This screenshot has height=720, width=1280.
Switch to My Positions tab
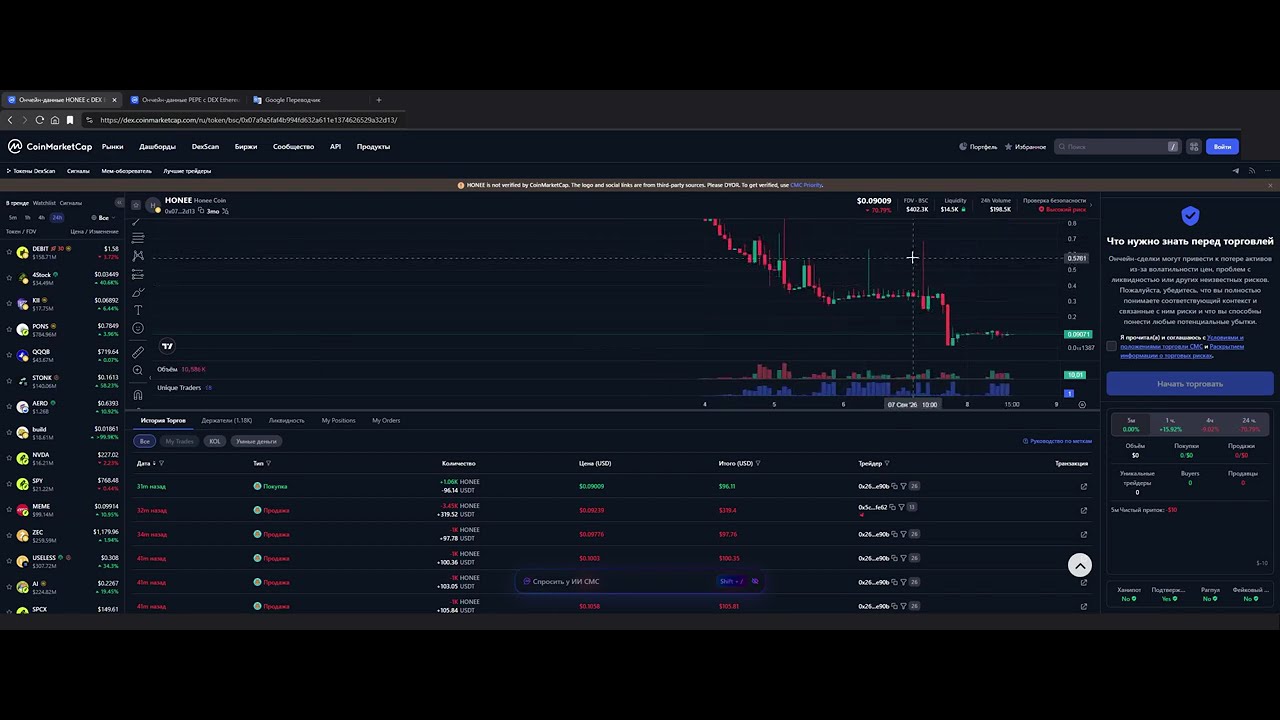coord(338,421)
